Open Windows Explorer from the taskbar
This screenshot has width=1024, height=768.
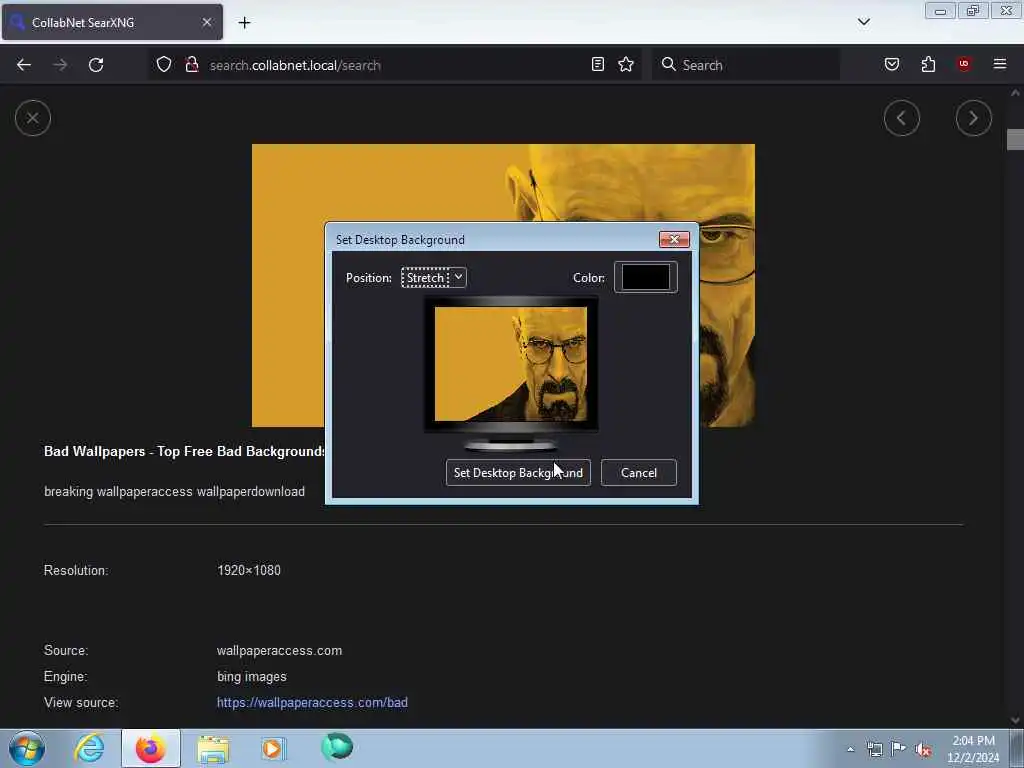(x=213, y=748)
